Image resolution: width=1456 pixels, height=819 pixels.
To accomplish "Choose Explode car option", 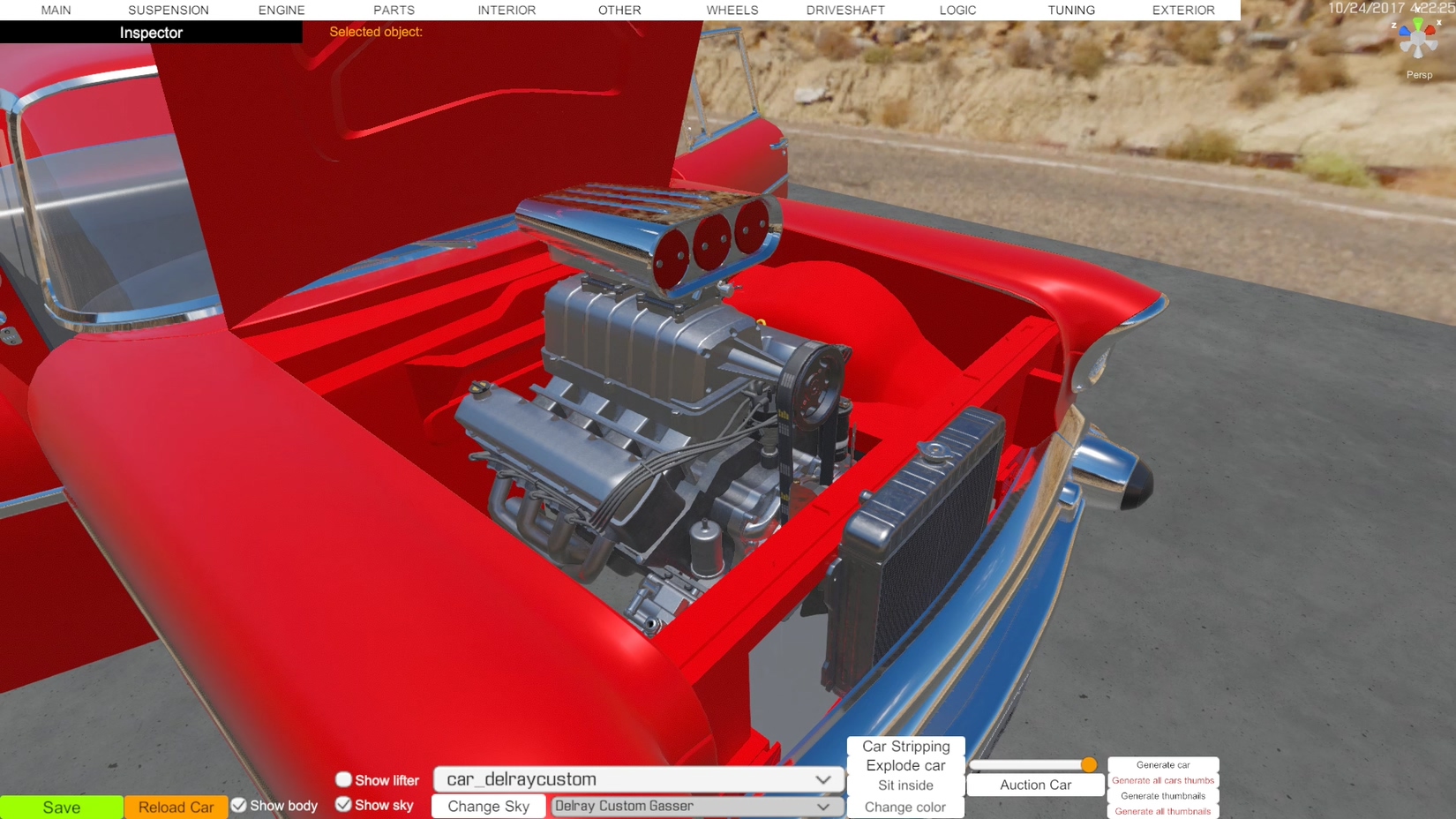I will coord(905,765).
